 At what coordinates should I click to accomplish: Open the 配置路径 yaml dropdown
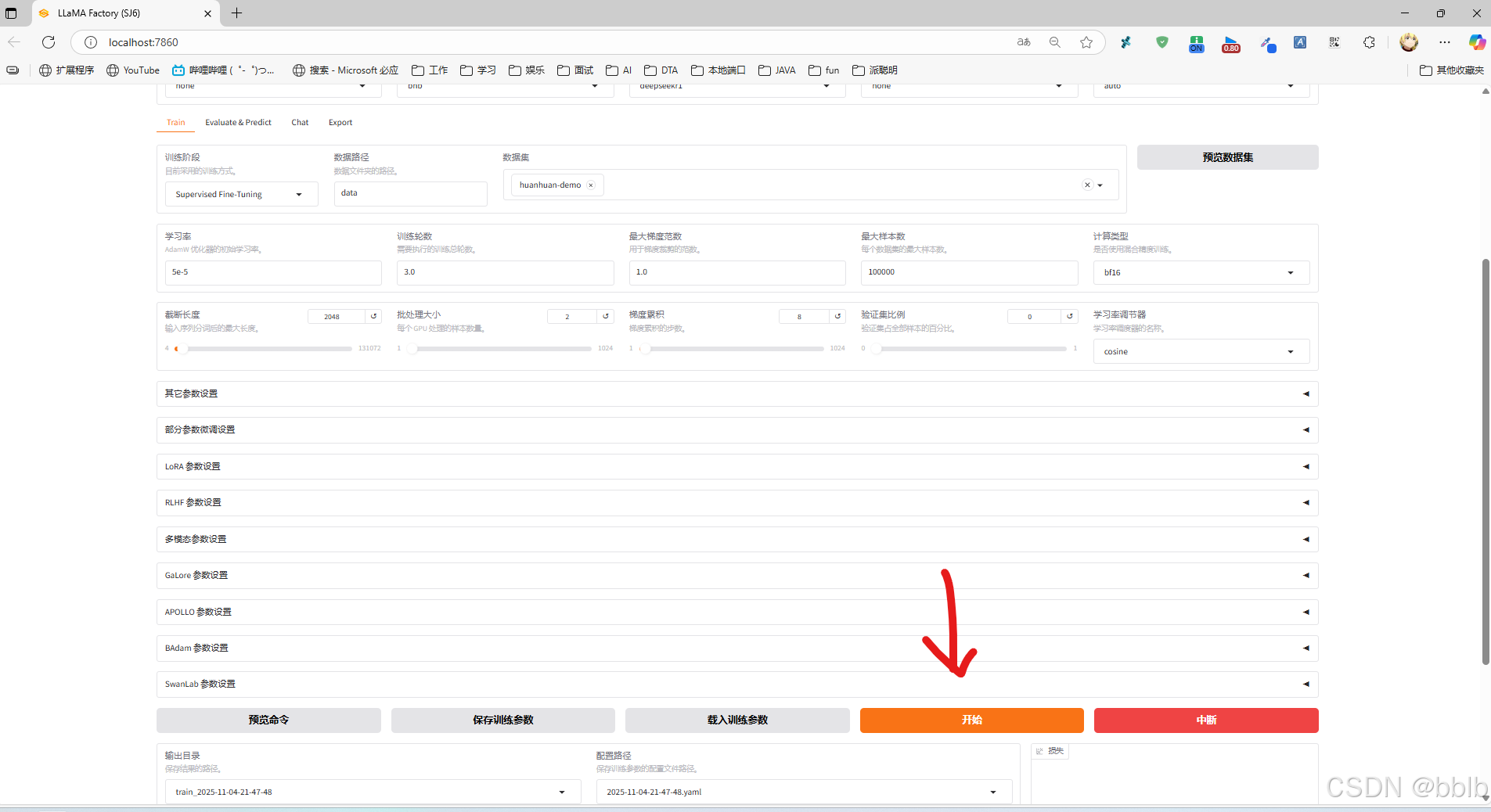804,792
